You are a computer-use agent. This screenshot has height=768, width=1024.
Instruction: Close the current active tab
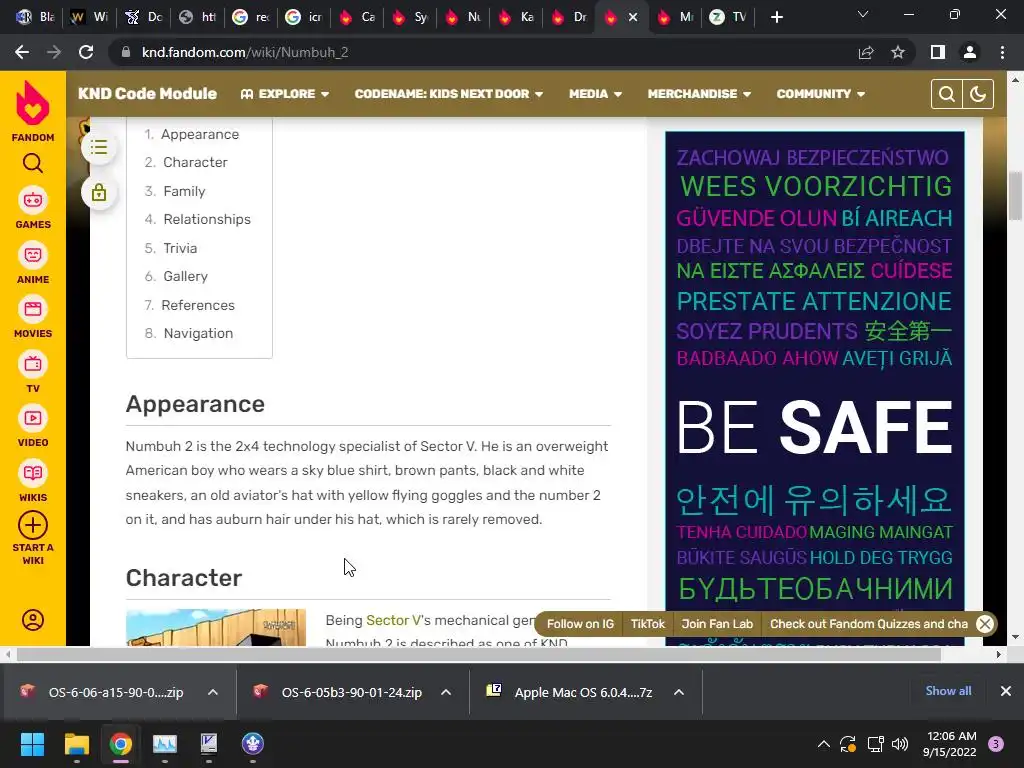point(633,17)
